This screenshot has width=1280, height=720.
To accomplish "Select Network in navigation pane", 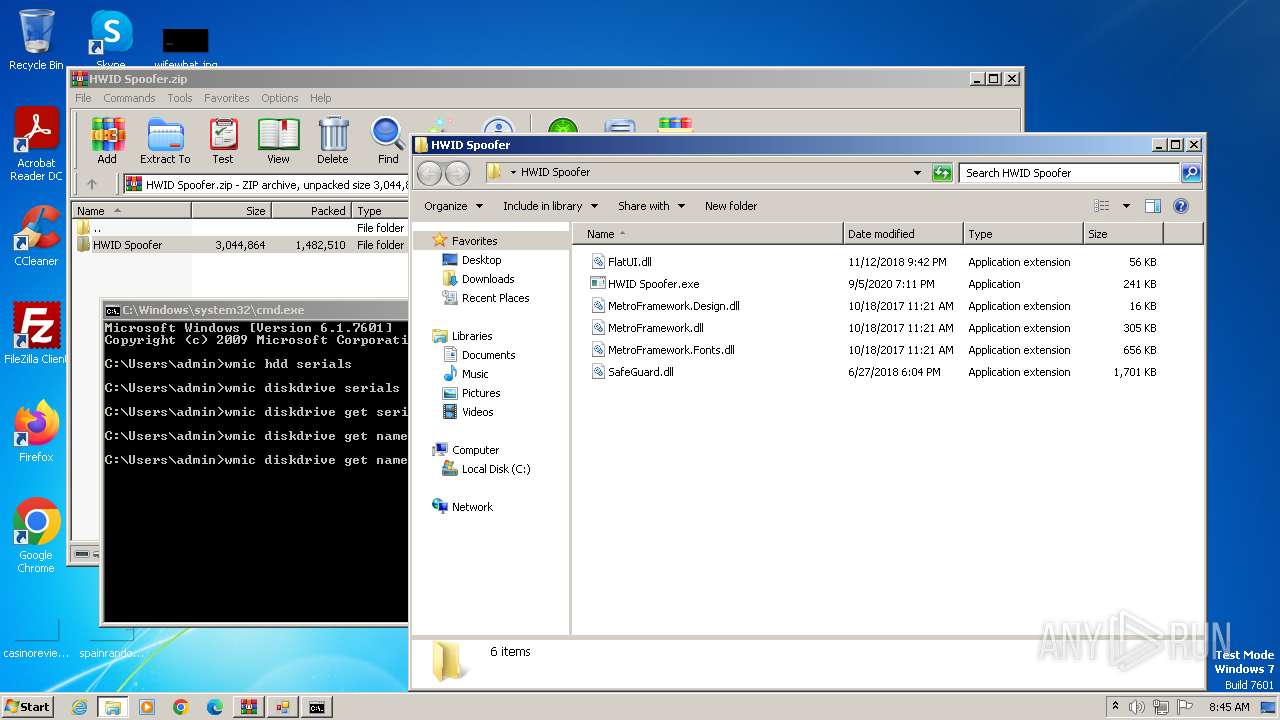I will 472,507.
